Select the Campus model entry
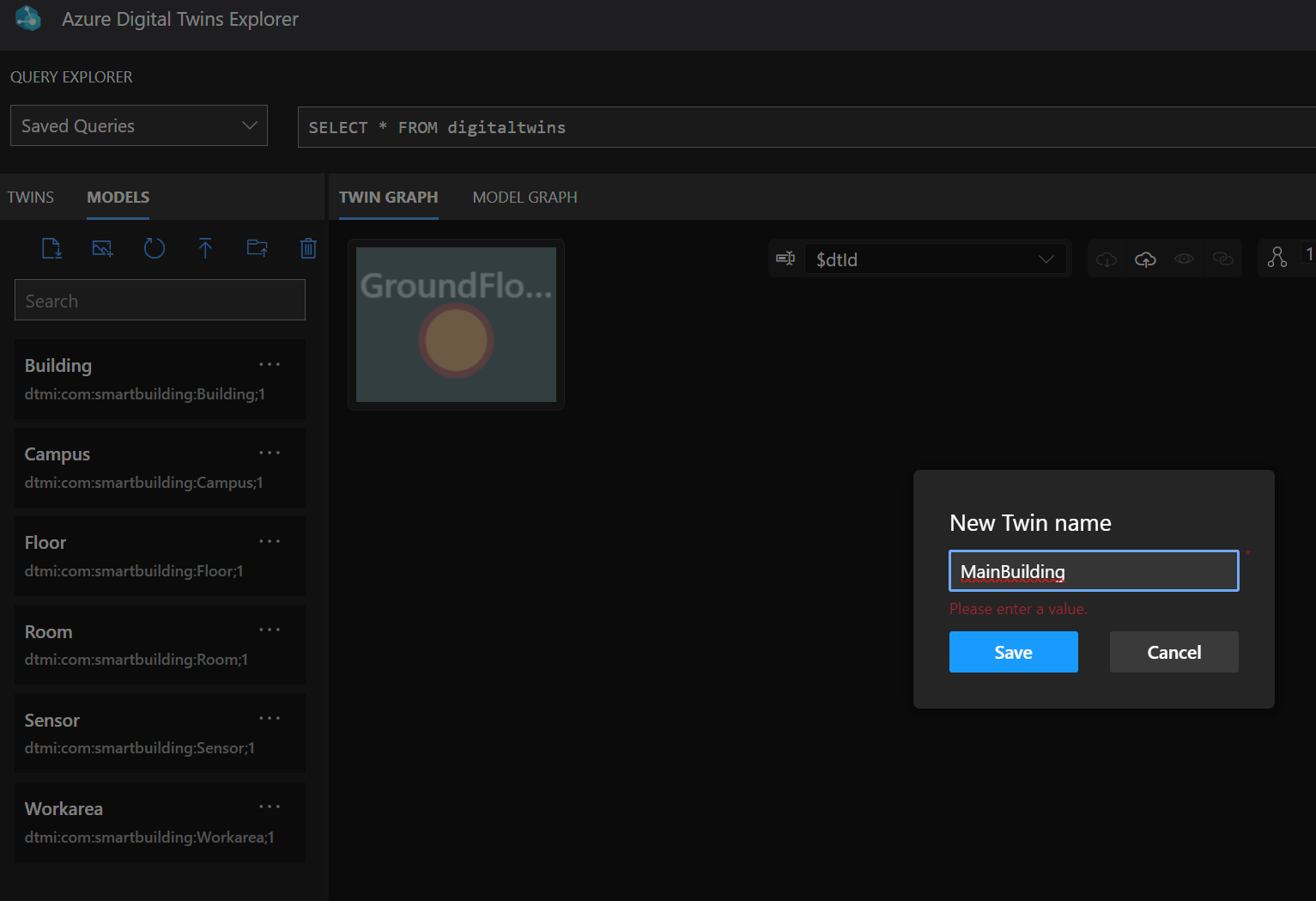This screenshot has height=901, width=1316. pyautogui.click(x=160, y=467)
